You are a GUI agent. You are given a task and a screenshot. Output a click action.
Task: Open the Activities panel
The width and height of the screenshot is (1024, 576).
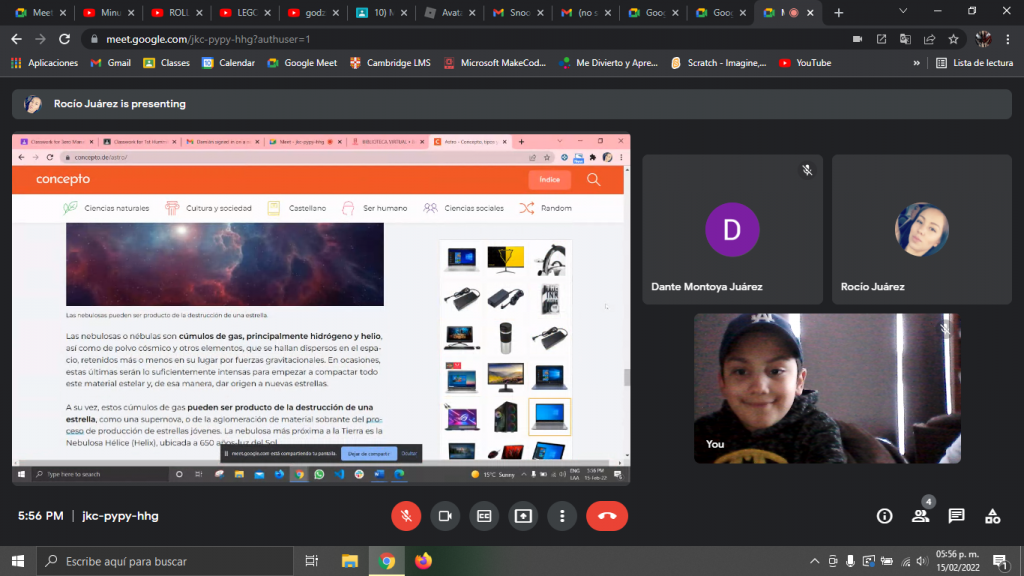992,516
